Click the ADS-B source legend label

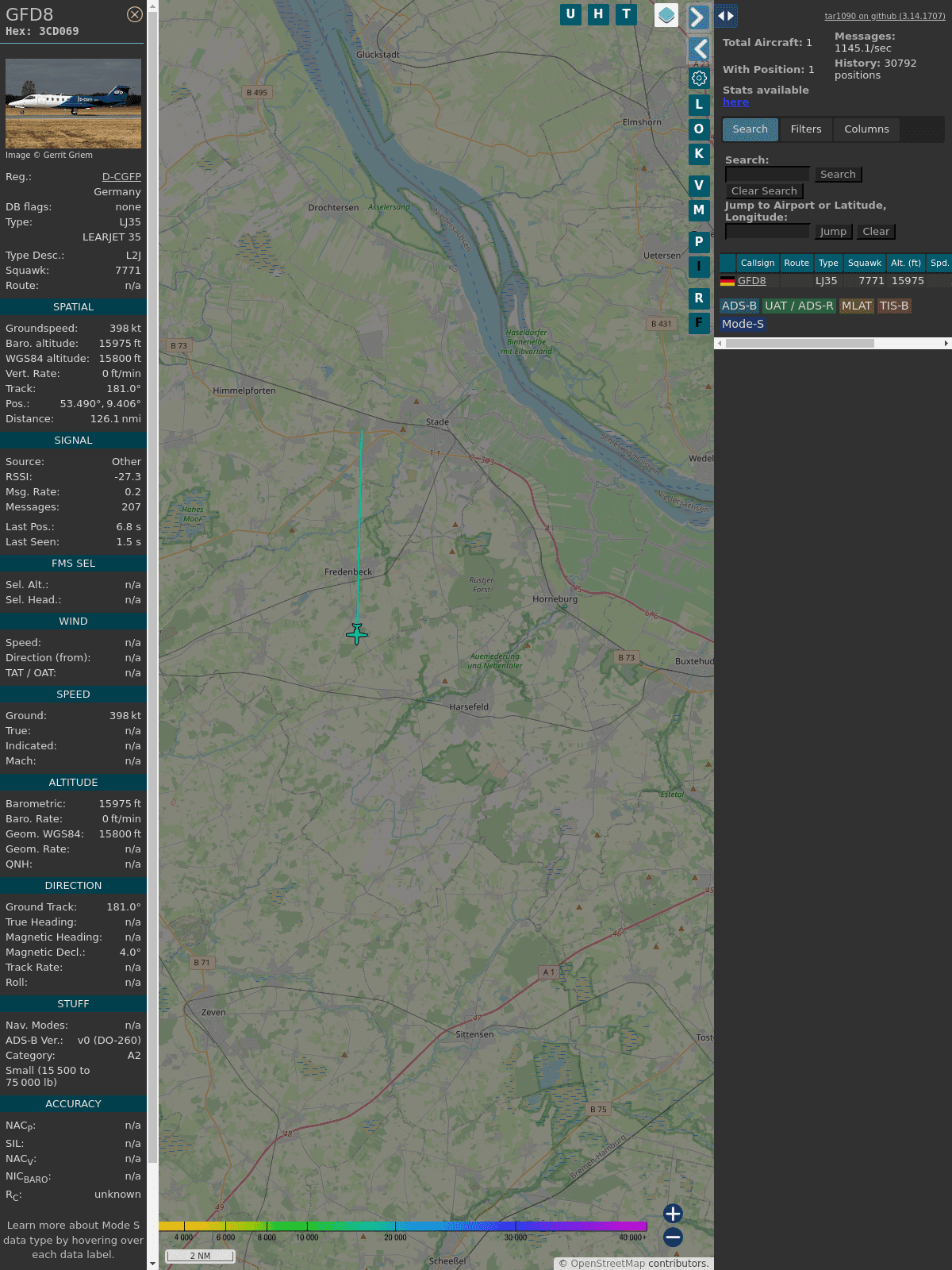pos(739,306)
